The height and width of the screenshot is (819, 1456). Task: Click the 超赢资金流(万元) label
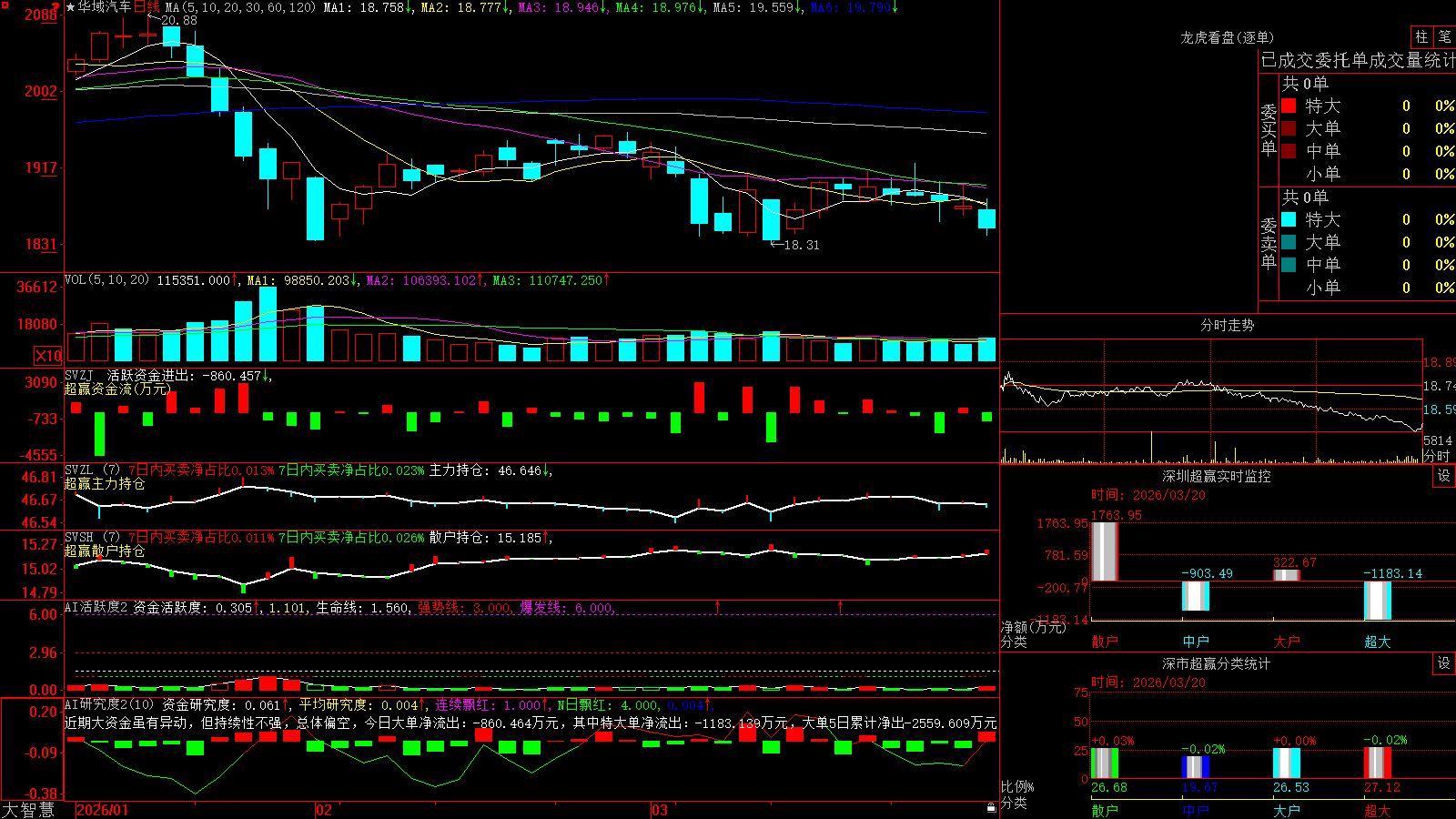(117, 389)
